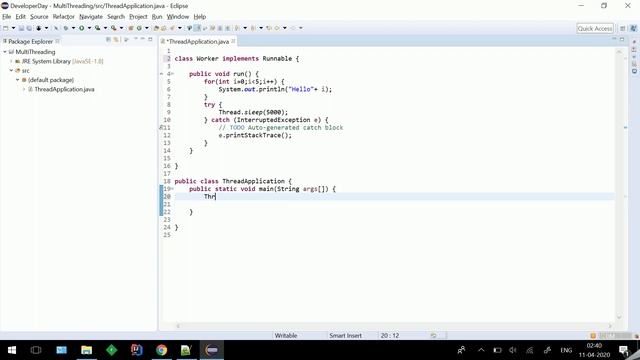
Task: Select the (default package) item
Action: click(x=51, y=80)
